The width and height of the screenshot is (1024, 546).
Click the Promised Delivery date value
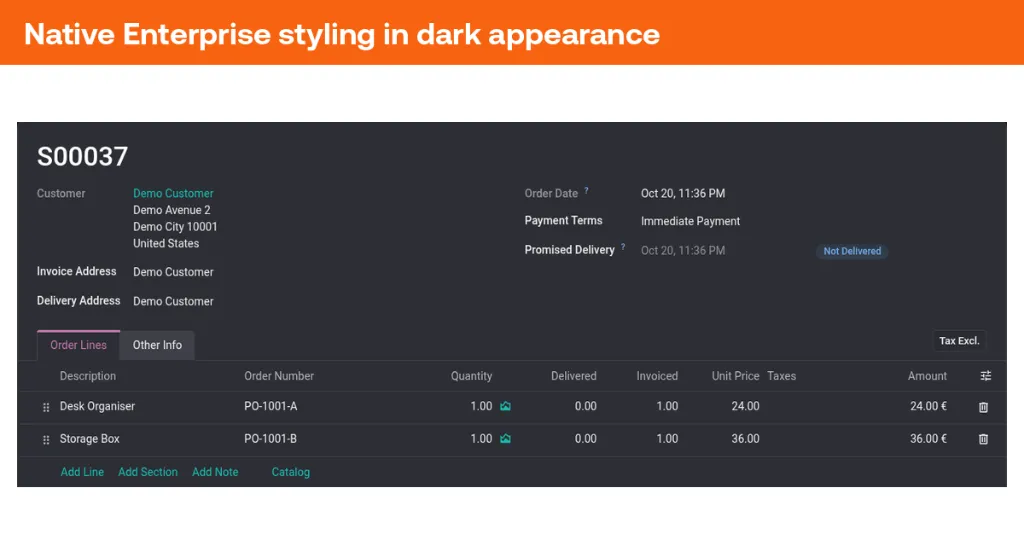click(x=682, y=251)
